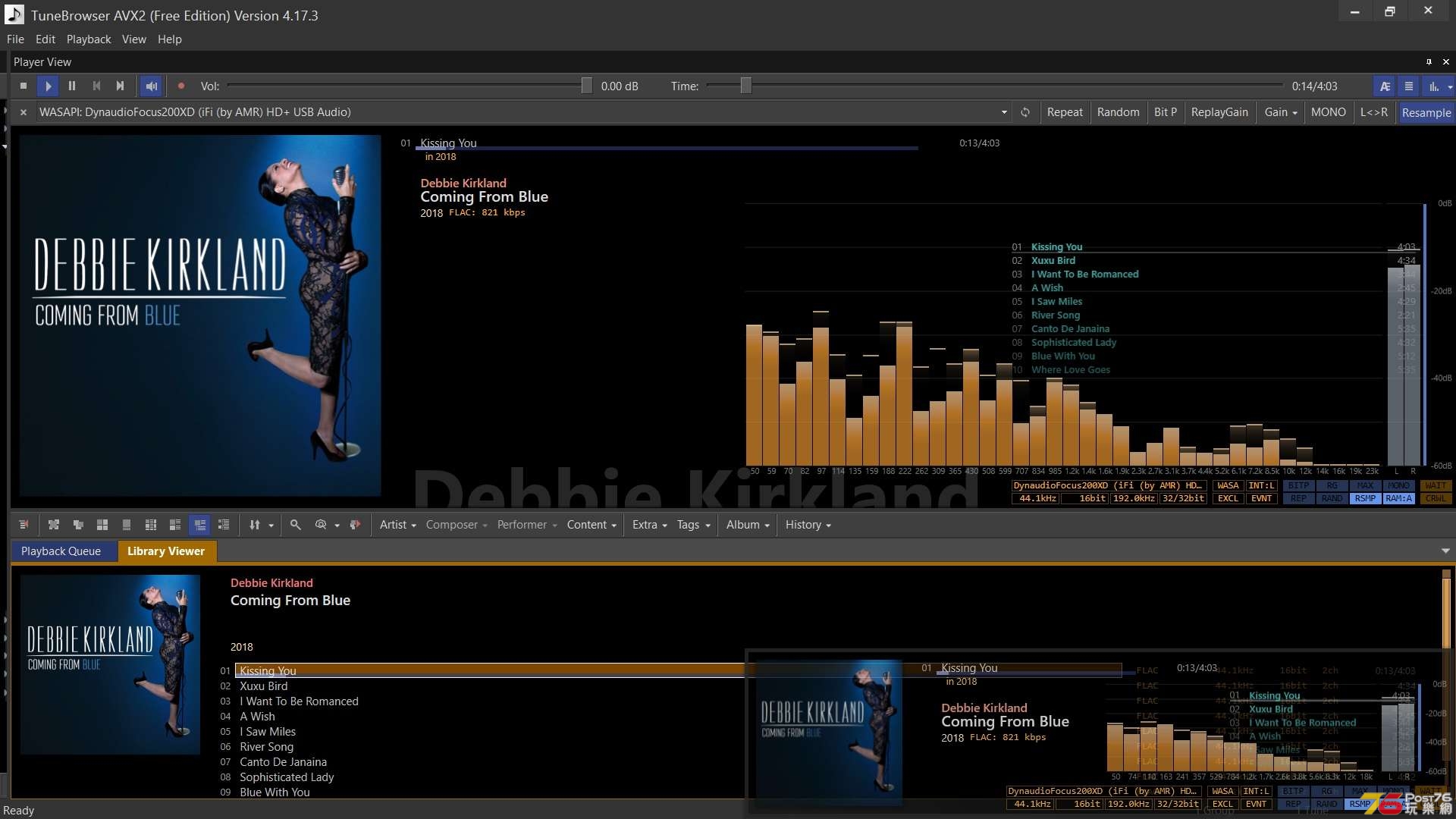Skip to the next track

point(120,86)
